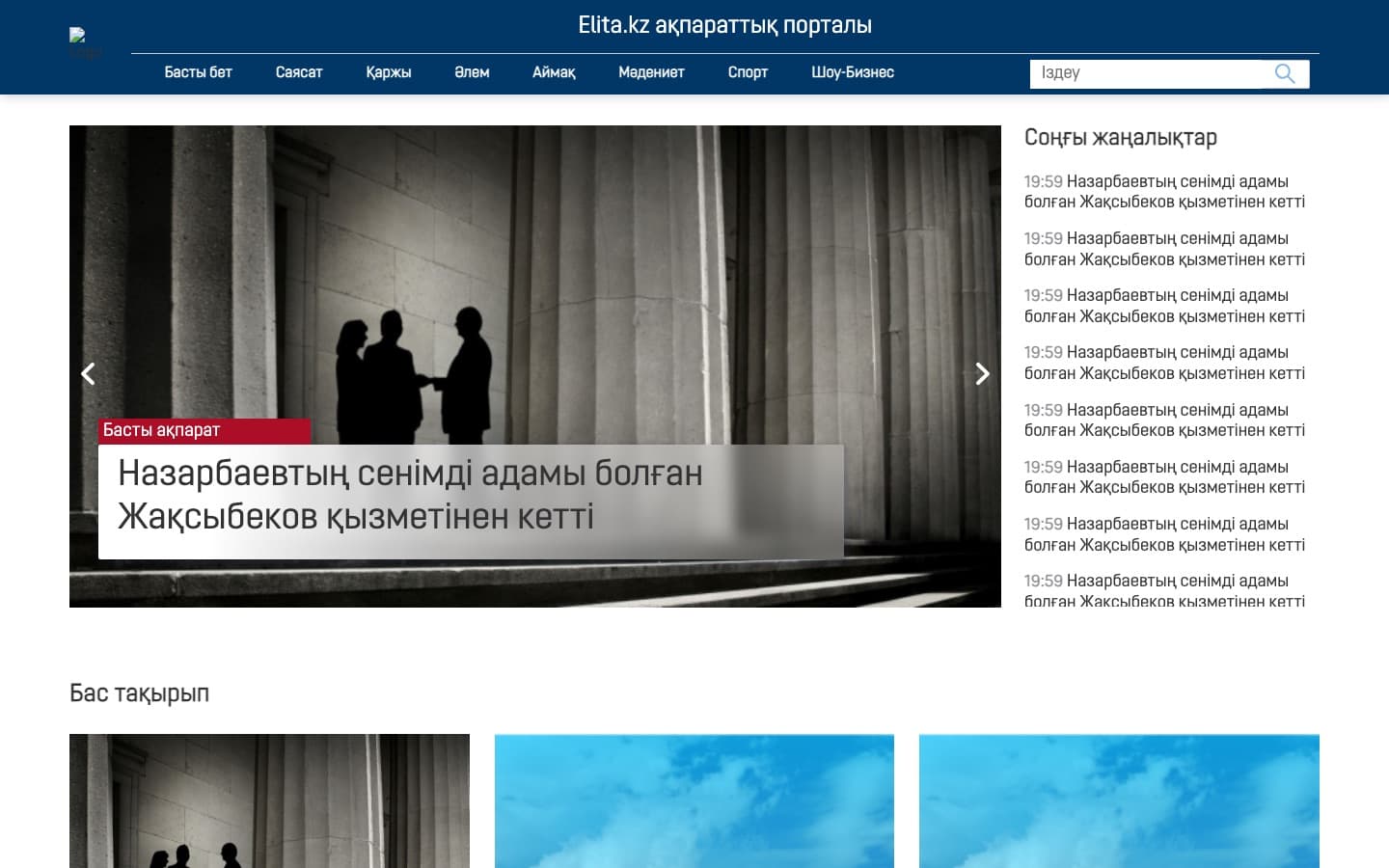Open the main carousel headline about Жақсыбеков
Image resolution: width=1389 pixels, height=868 pixels.
coord(410,495)
